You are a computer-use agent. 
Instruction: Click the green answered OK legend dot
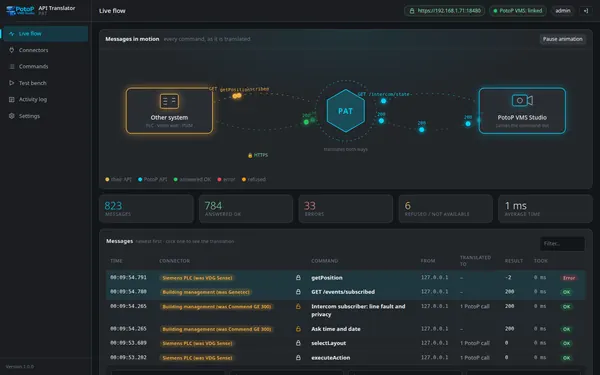point(176,179)
